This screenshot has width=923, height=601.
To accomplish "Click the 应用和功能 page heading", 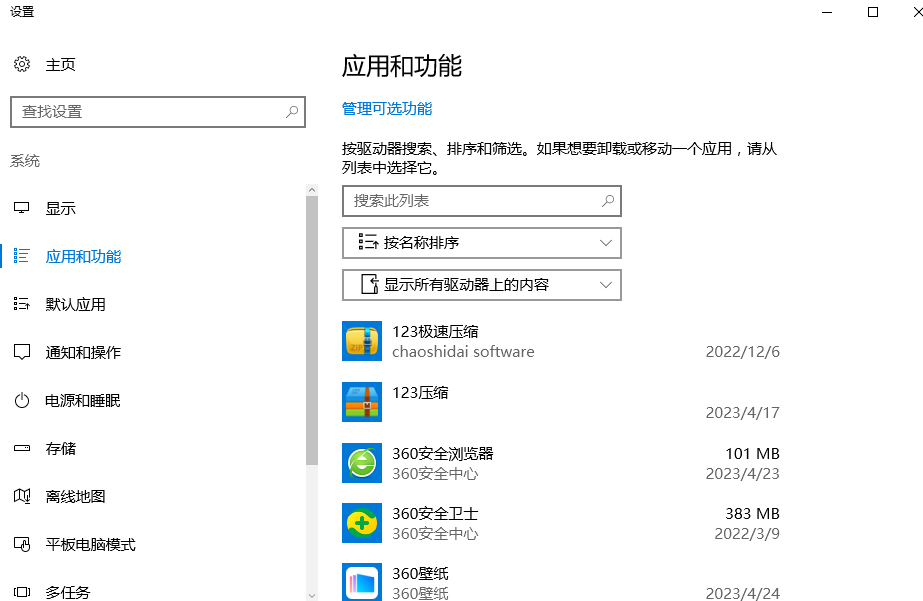I will click(x=402, y=66).
